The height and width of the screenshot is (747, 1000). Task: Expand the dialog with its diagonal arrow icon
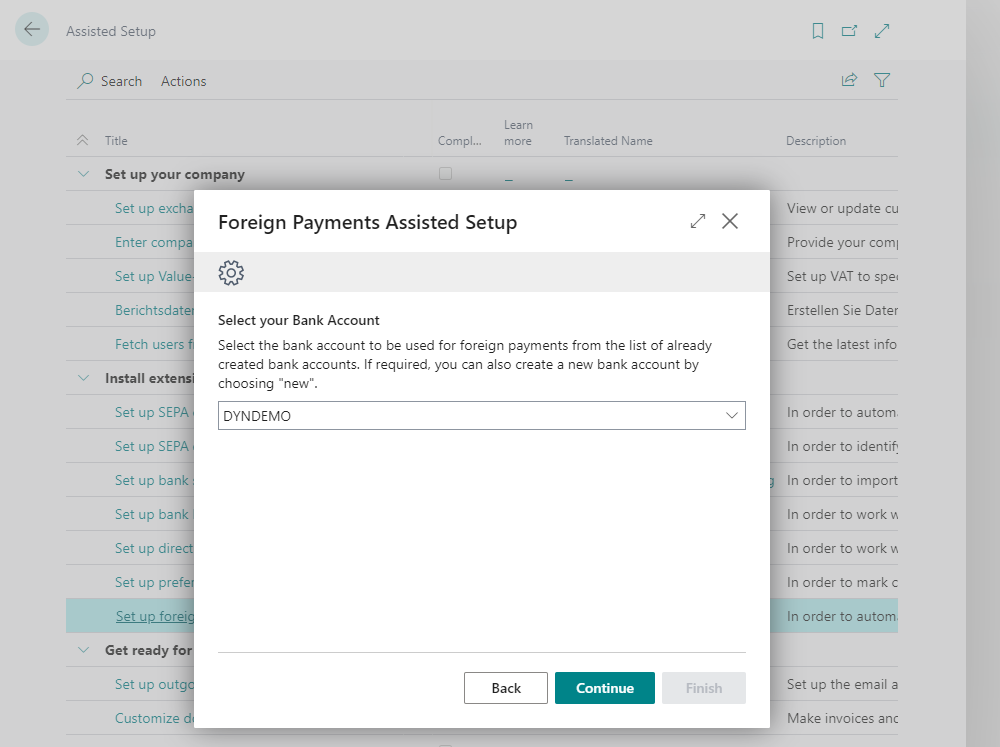pyautogui.click(x=697, y=221)
